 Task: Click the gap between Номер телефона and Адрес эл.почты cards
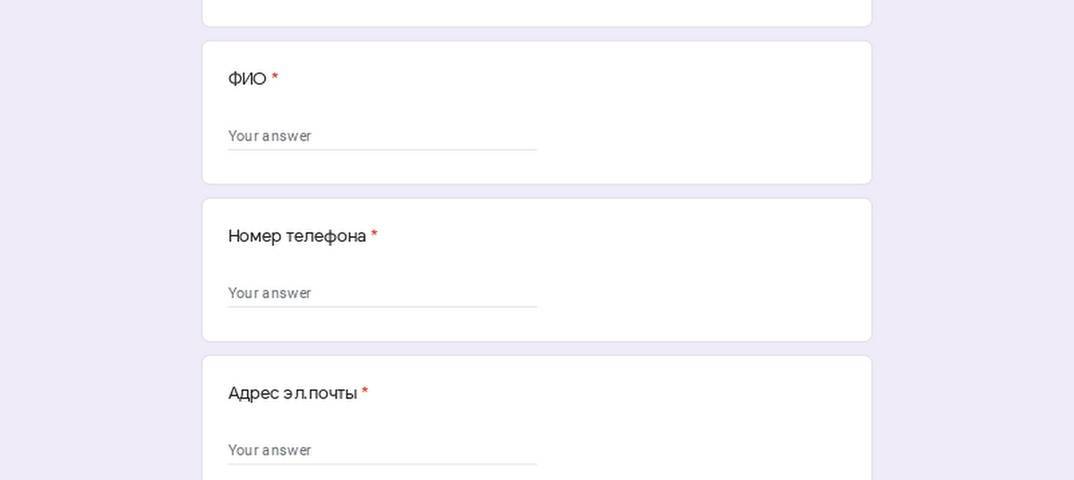coord(537,349)
